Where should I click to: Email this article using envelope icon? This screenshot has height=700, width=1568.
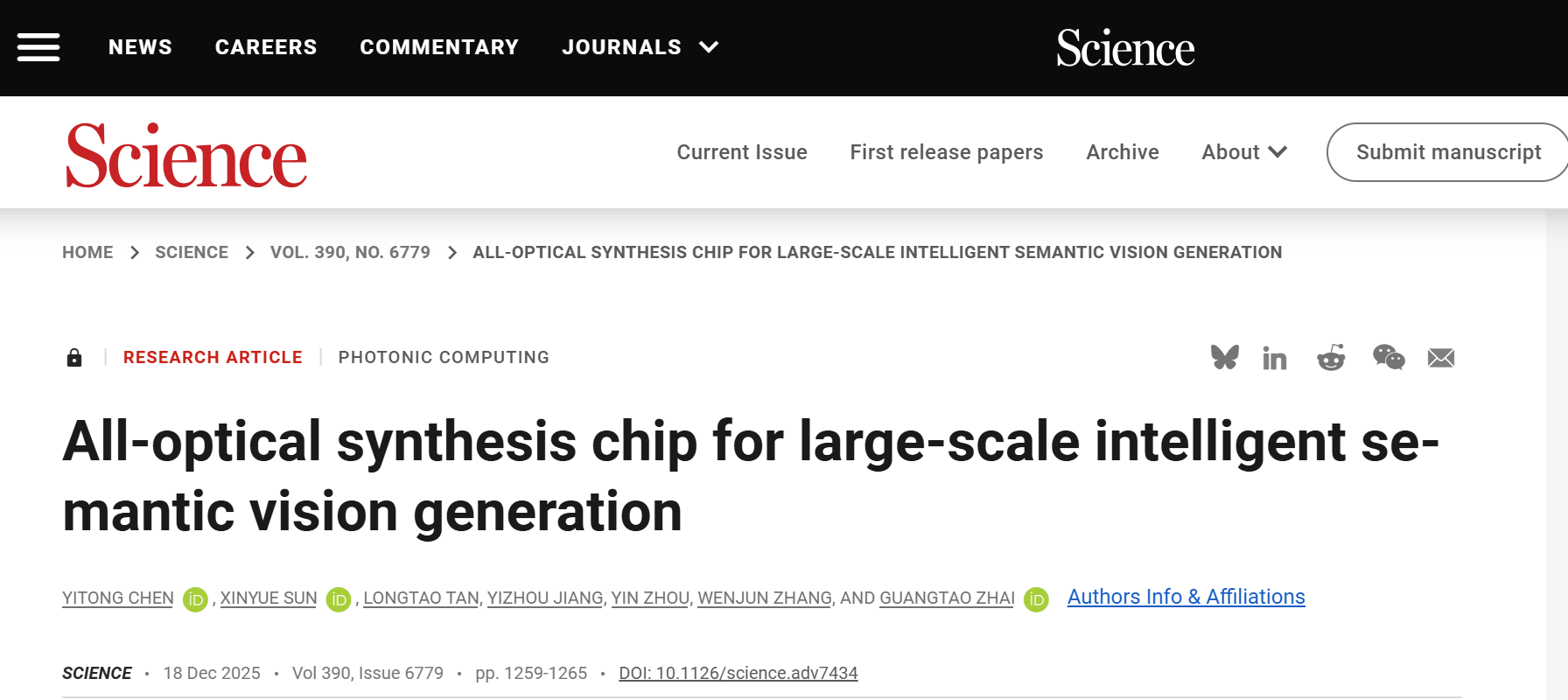pyautogui.click(x=1441, y=358)
